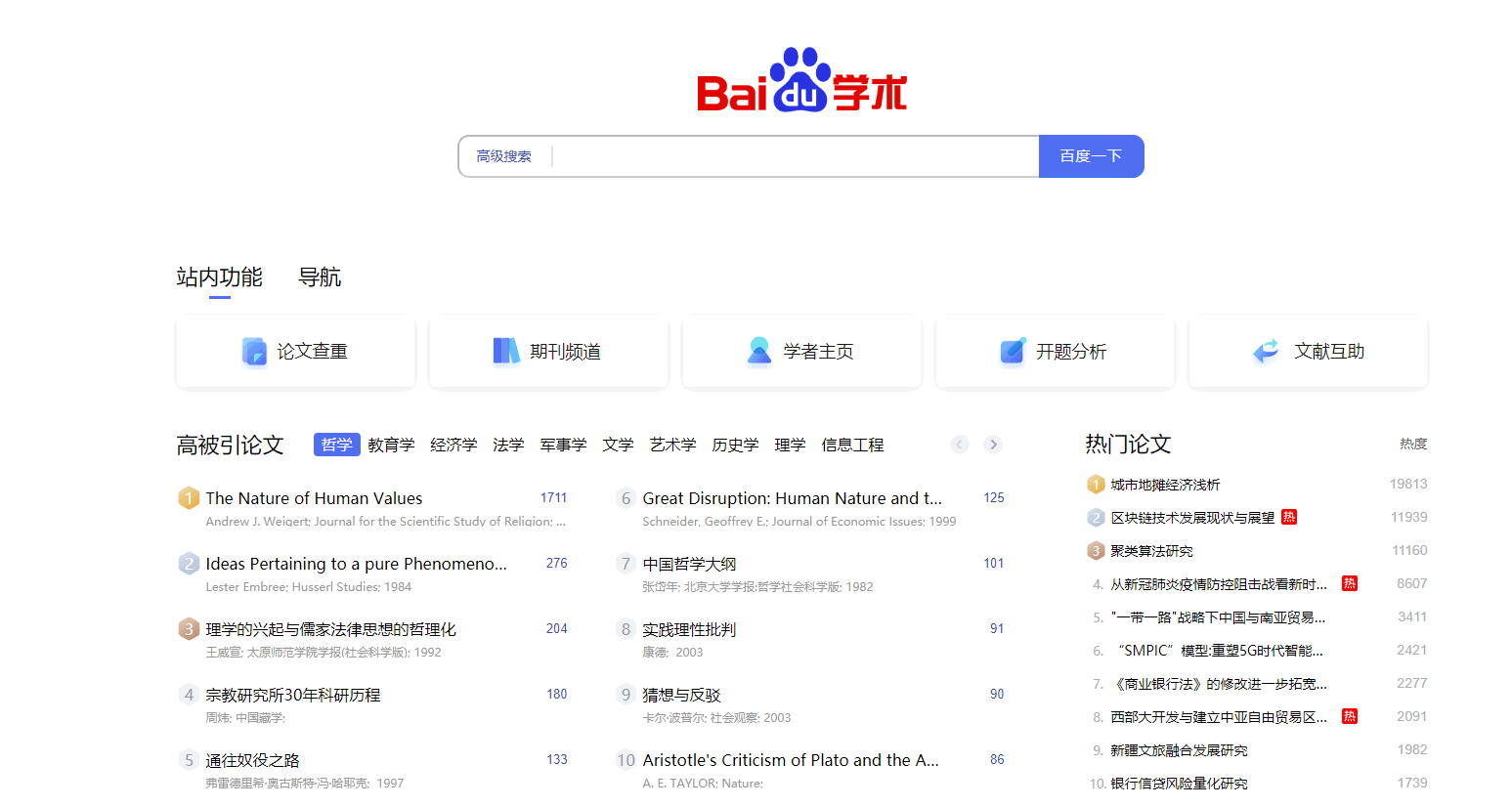Image resolution: width=1512 pixels, height=807 pixels.
Task: Open paper 宗教研究所30年科研历程
Action: 293,695
